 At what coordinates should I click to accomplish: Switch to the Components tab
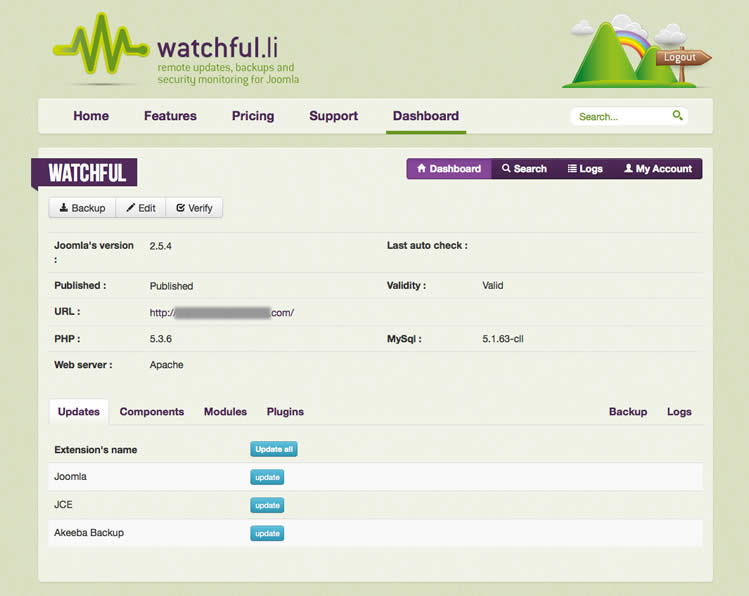coord(151,412)
